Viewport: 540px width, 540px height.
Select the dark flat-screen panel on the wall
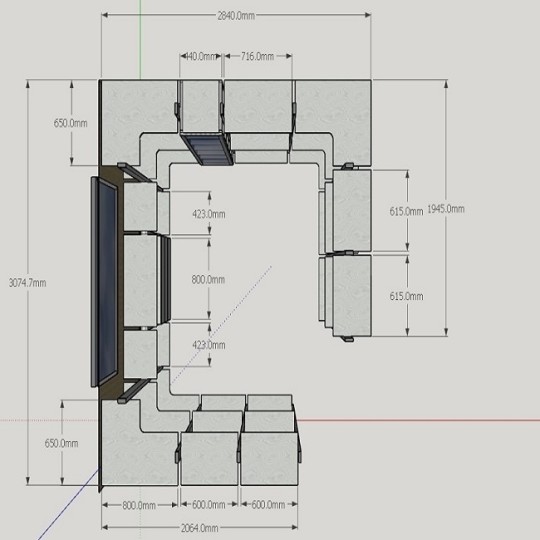[x=104, y=282]
